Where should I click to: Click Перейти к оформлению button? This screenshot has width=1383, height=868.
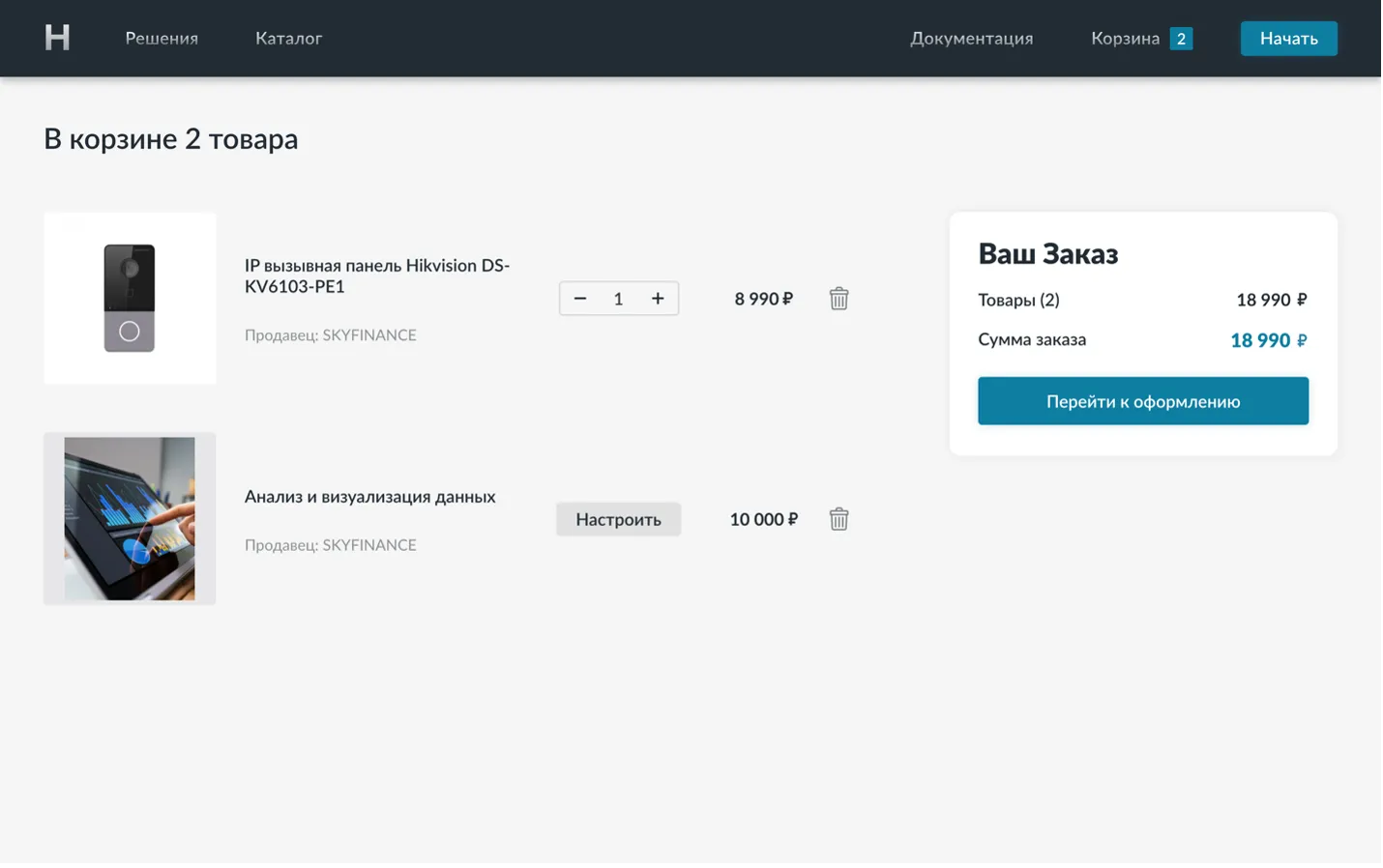pyautogui.click(x=1142, y=401)
